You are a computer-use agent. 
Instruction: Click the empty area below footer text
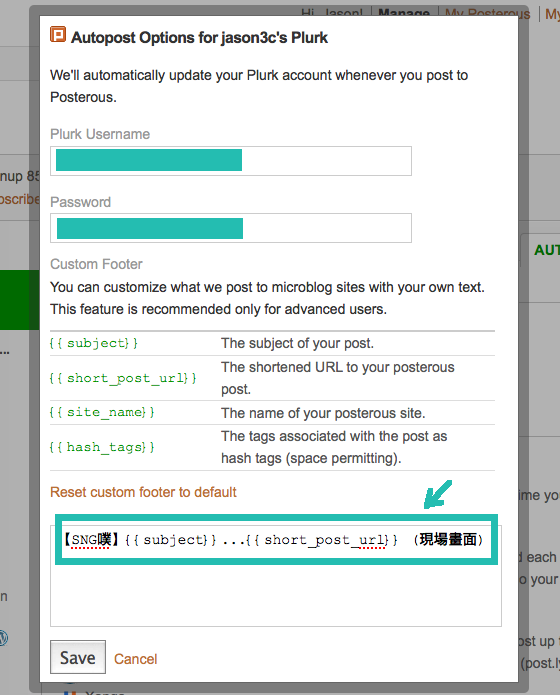click(x=276, y=594)
